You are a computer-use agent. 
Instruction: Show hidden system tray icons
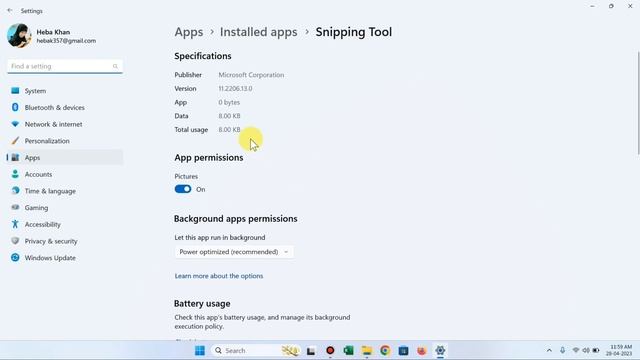(549, 351)
